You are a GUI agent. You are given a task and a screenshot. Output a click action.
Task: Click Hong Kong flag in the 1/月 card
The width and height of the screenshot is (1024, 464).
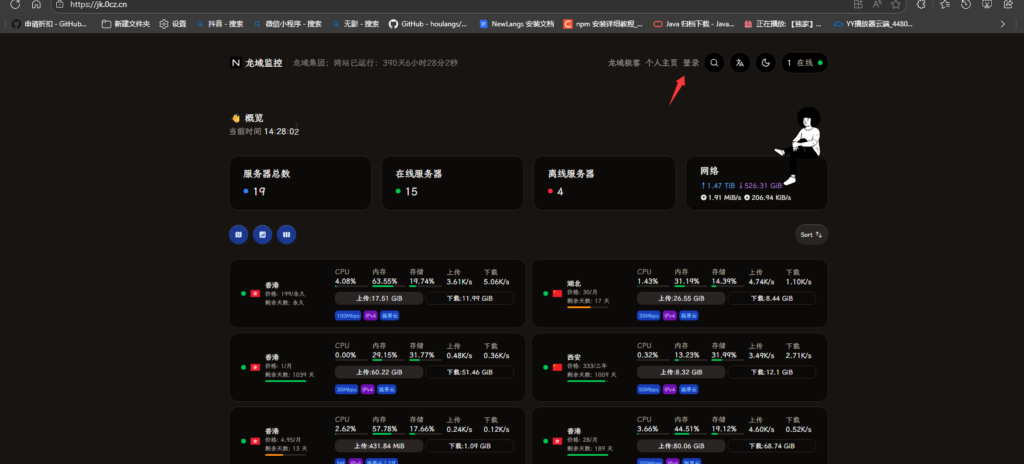(x=255, y=367)
